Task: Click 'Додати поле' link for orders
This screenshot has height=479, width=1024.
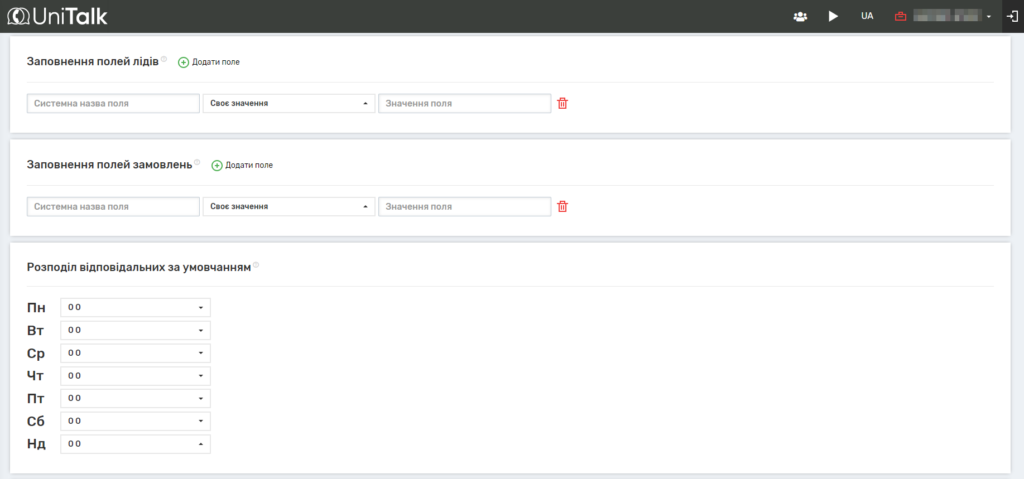Action: click(249, 165)
